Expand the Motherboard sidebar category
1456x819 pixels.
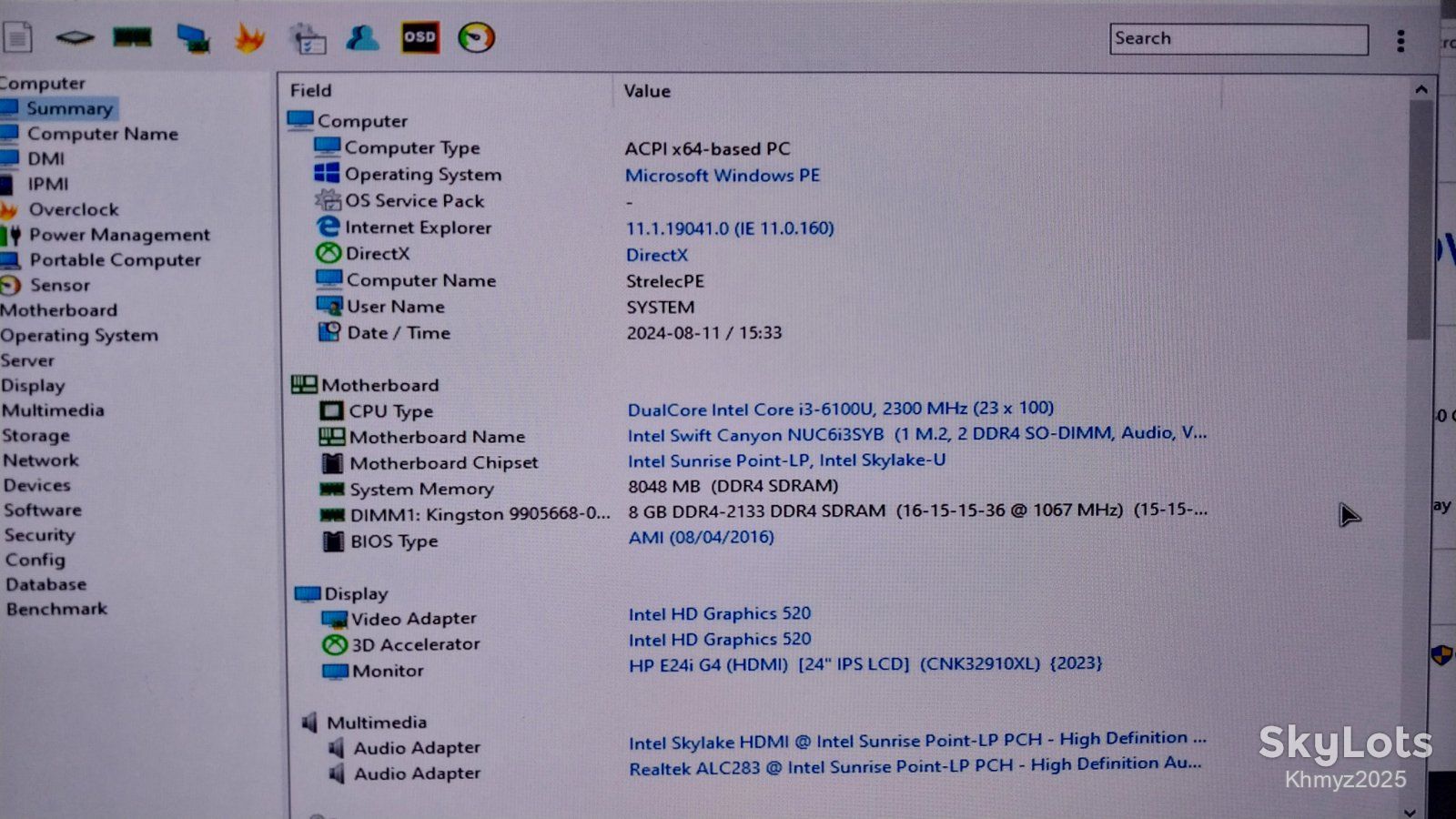tap(59, 310)
